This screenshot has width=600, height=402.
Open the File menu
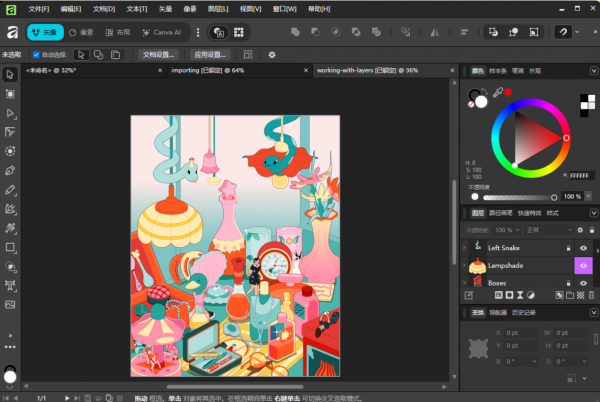(39, 9)
